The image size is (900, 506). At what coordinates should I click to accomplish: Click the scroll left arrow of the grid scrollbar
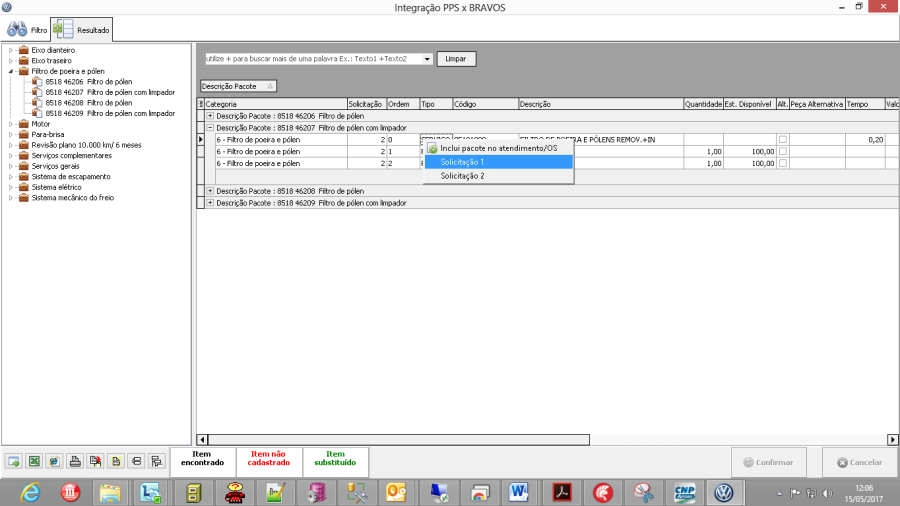(x=202, y=440)
